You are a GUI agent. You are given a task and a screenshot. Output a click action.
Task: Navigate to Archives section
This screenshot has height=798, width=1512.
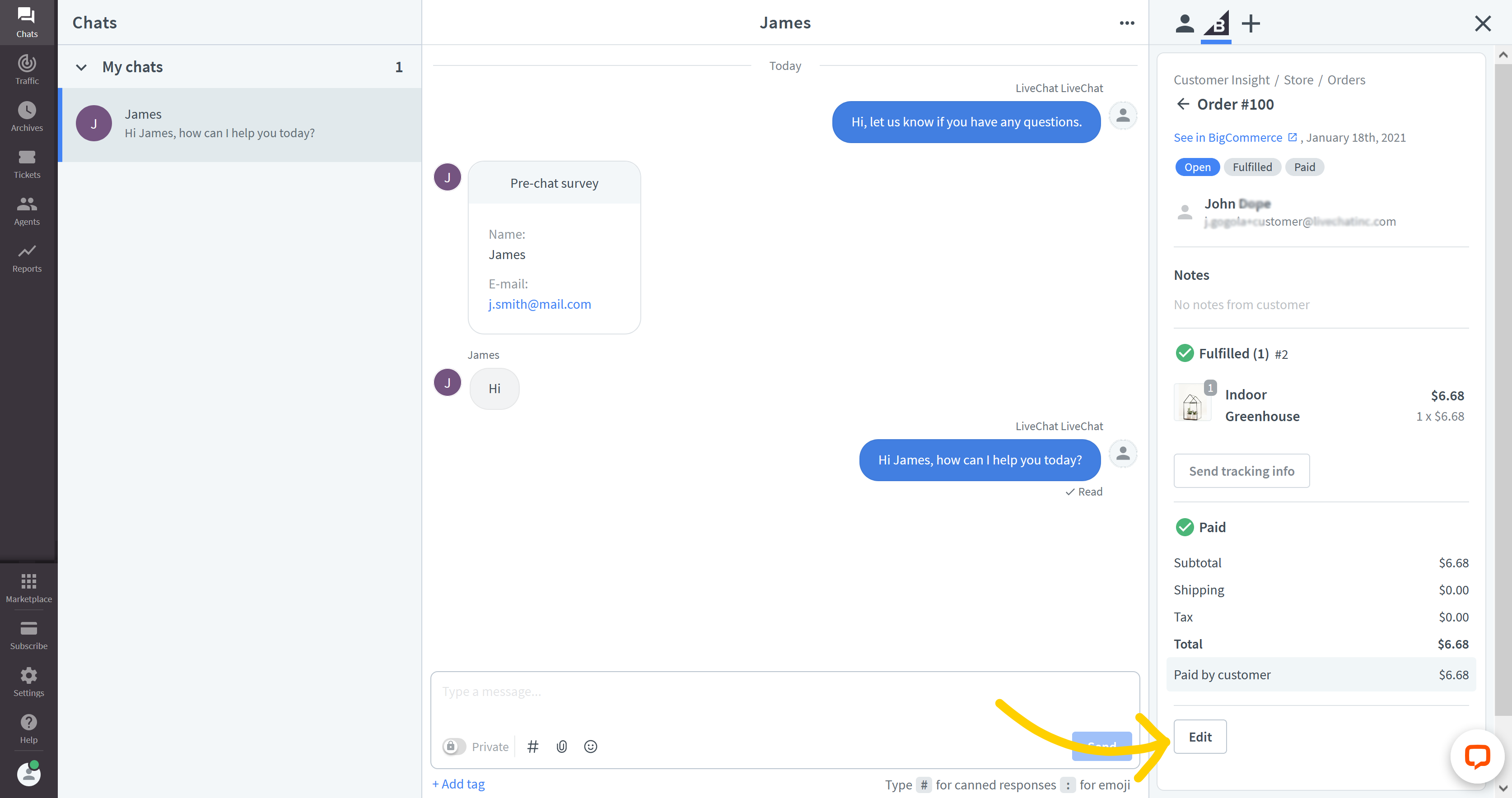(27, 115)
